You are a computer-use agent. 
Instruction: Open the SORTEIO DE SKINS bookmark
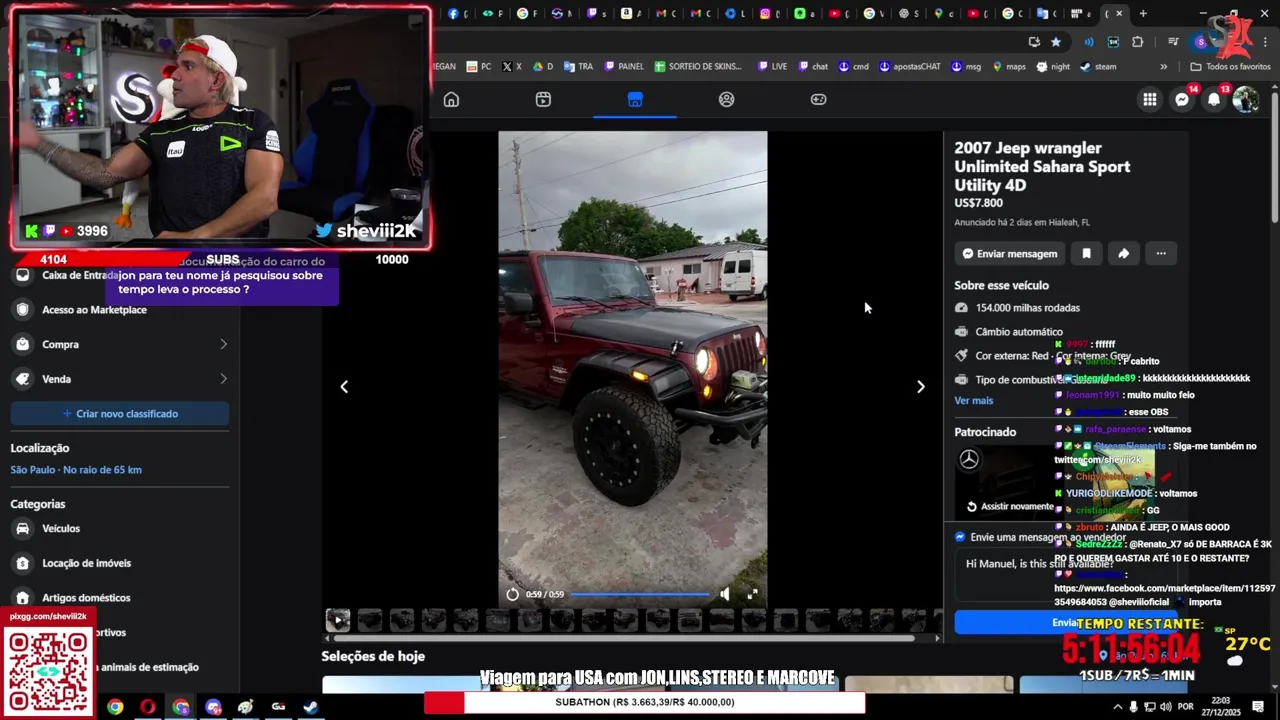pos(698,66)
